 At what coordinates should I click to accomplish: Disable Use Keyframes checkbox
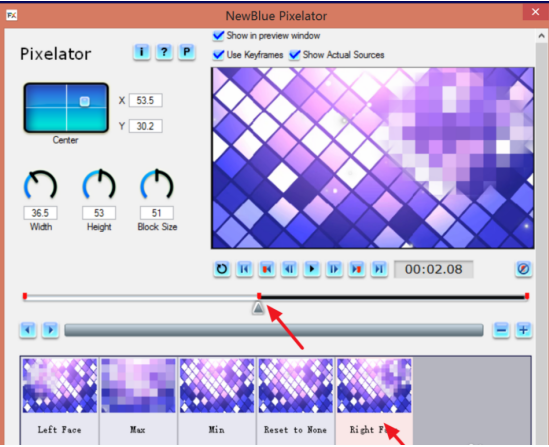click(x=218, y=55)
